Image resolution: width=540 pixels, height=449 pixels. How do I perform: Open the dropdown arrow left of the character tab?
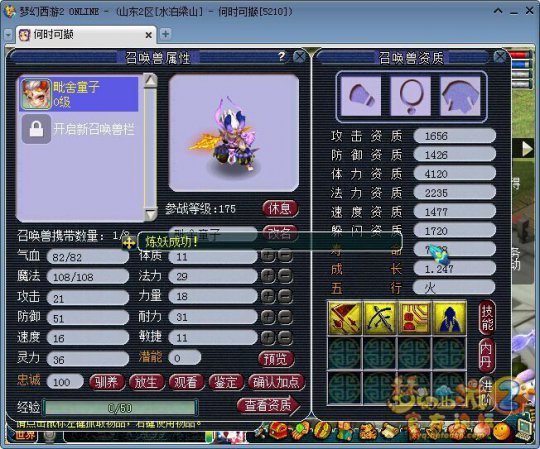point(8,34)
